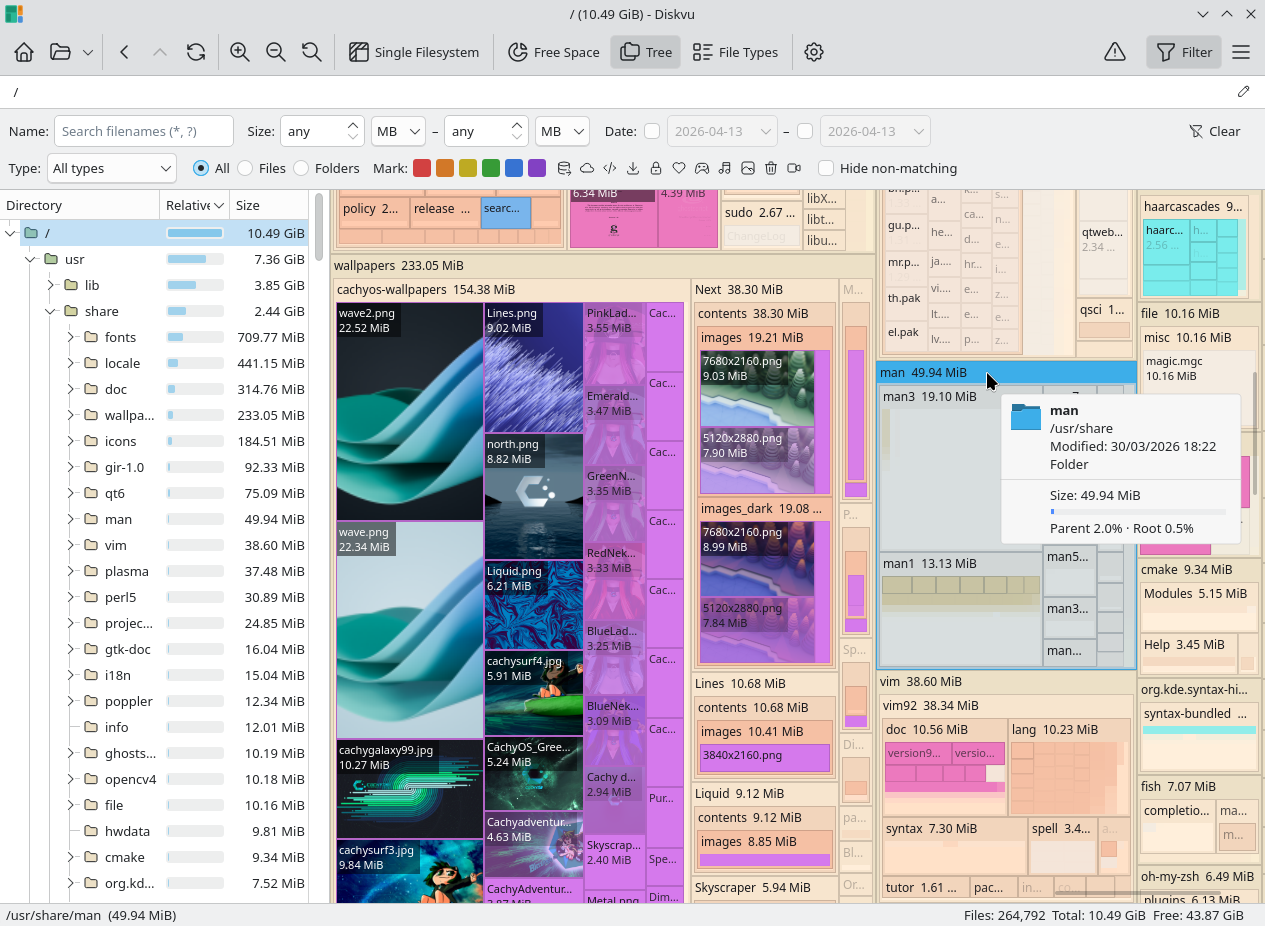Open recent folders dropdown arrow

pos(88,52)
